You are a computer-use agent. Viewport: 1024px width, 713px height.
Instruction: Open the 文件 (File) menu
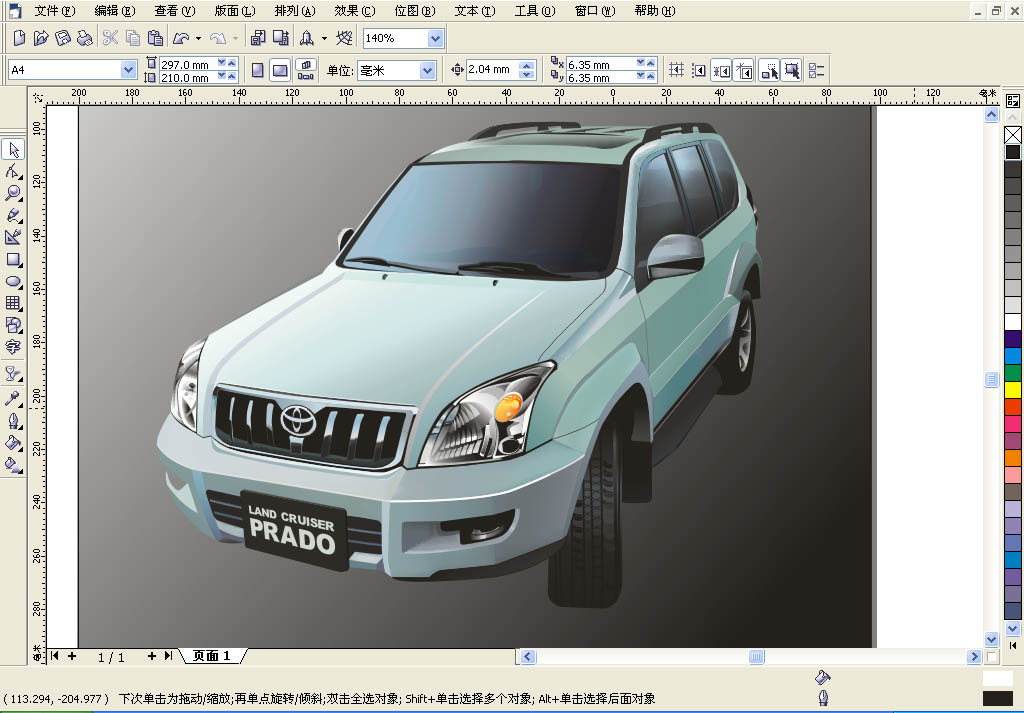54,11
